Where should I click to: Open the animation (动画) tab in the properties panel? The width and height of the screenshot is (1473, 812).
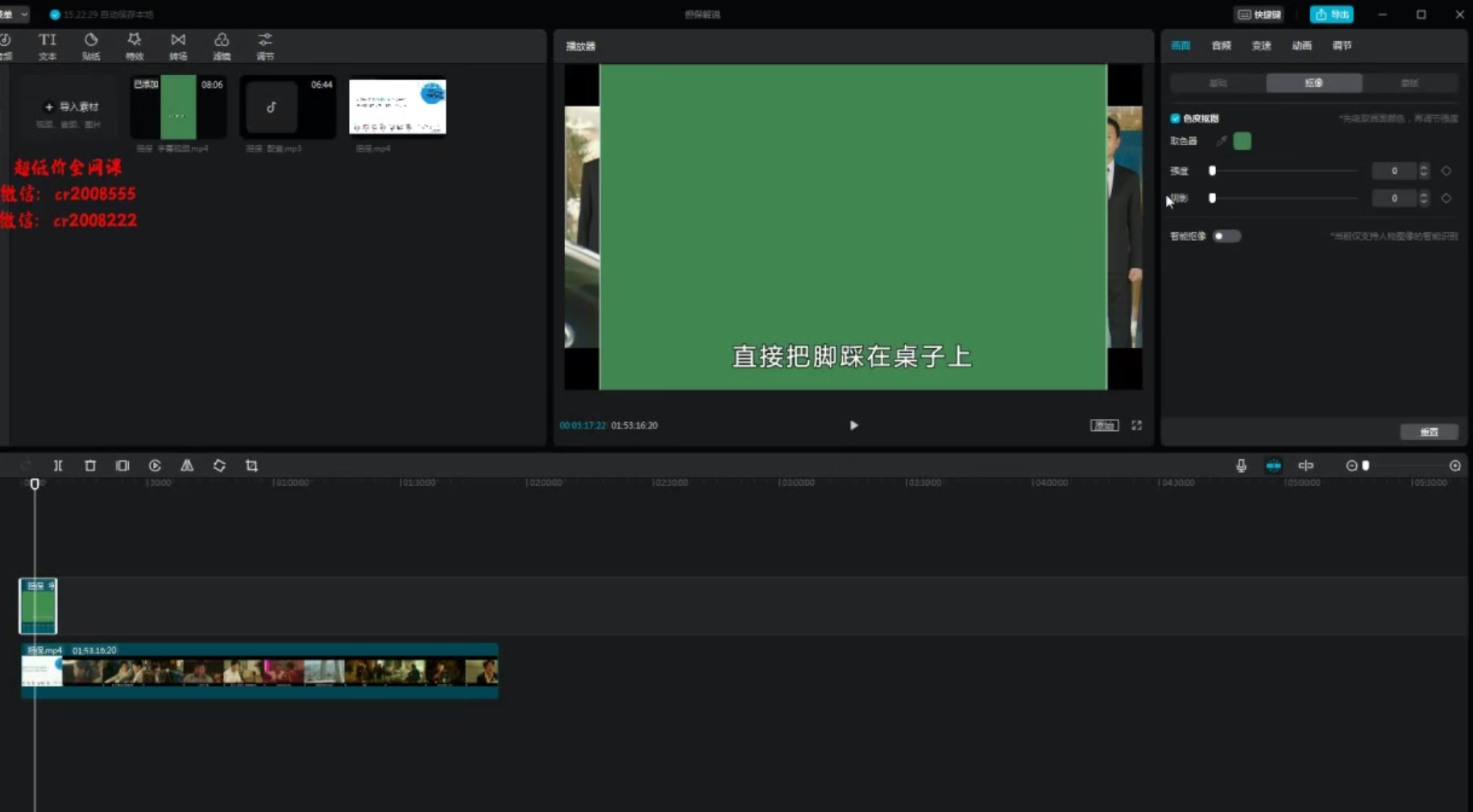point(1301,46)
